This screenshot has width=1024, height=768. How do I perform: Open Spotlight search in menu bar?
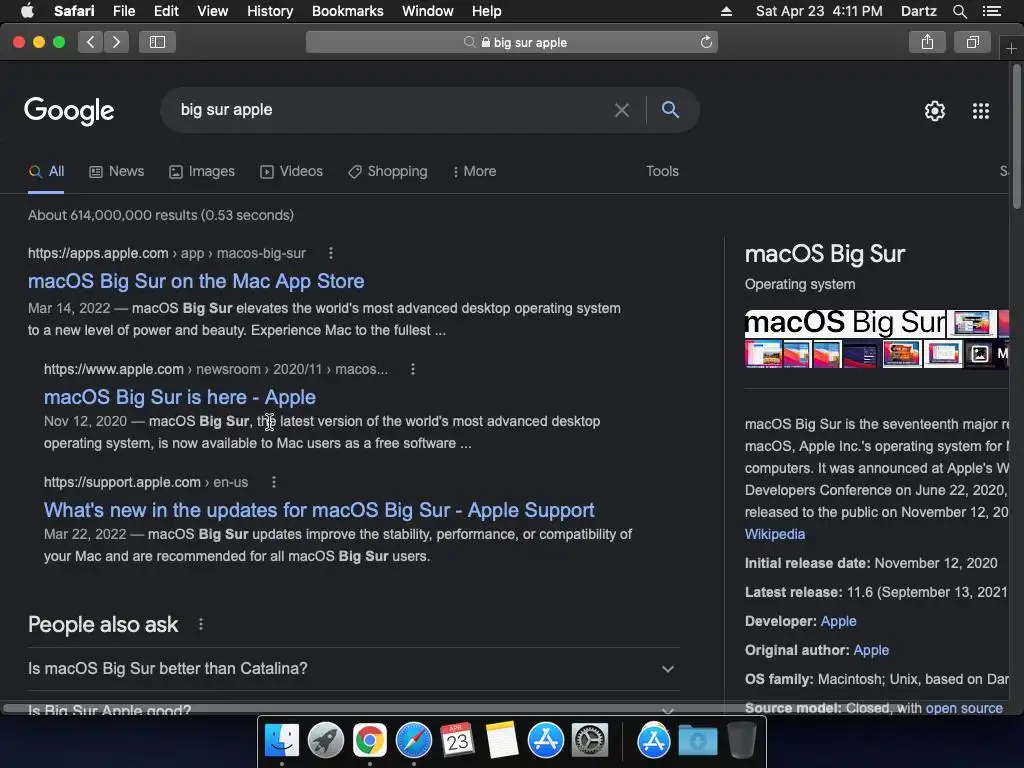[959, 11]
